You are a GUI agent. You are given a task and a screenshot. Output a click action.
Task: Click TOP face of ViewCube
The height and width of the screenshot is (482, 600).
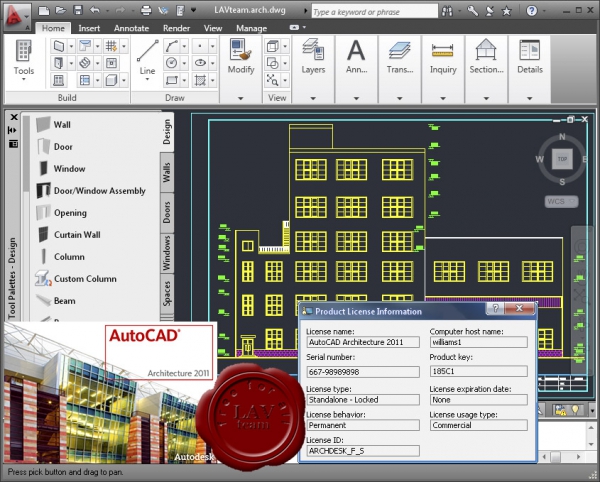[x=562, y=159]
